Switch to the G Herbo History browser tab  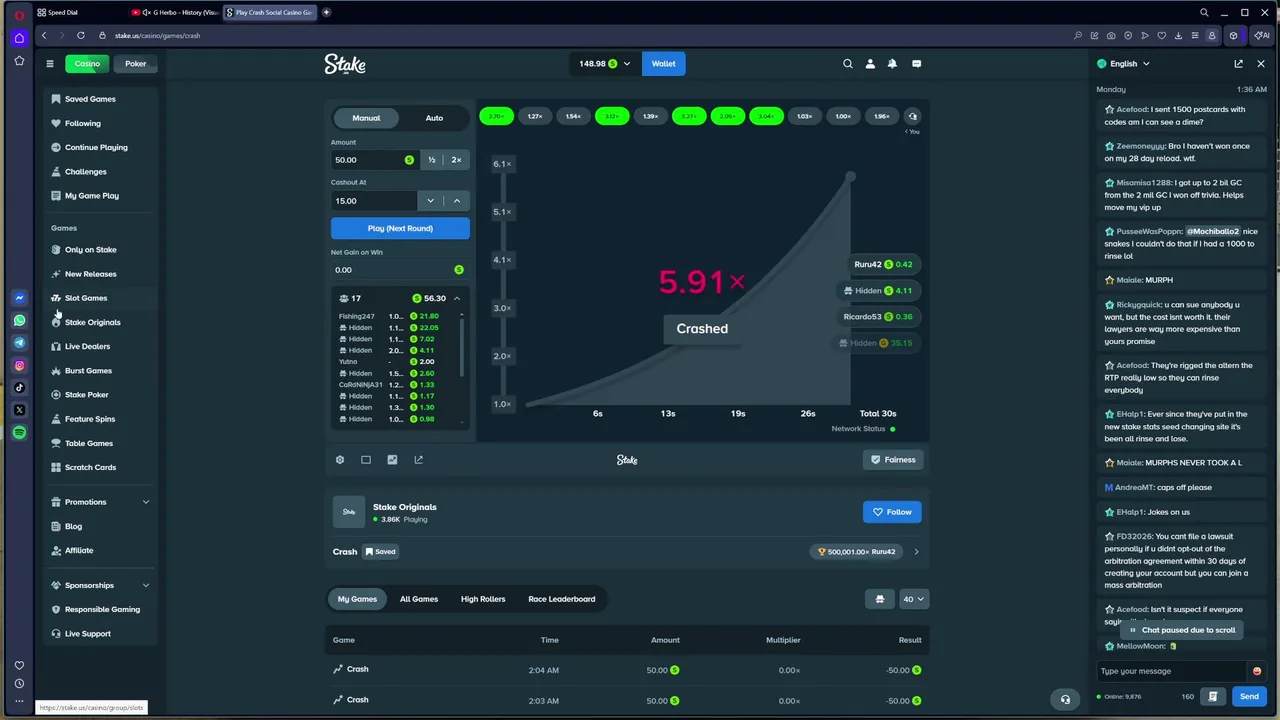coord(174,12)
